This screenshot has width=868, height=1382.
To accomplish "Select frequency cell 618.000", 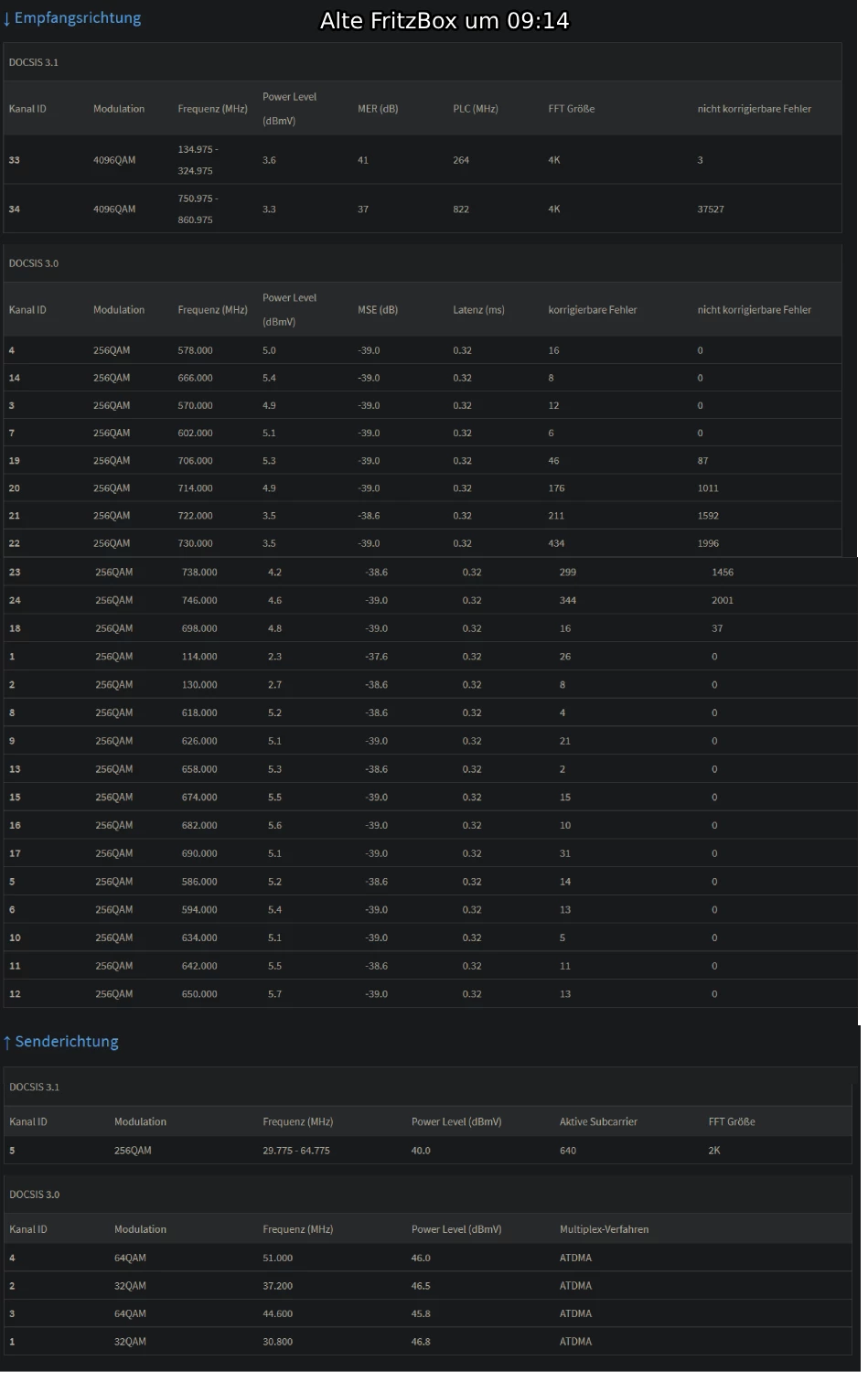I will [x=199, y=712].
